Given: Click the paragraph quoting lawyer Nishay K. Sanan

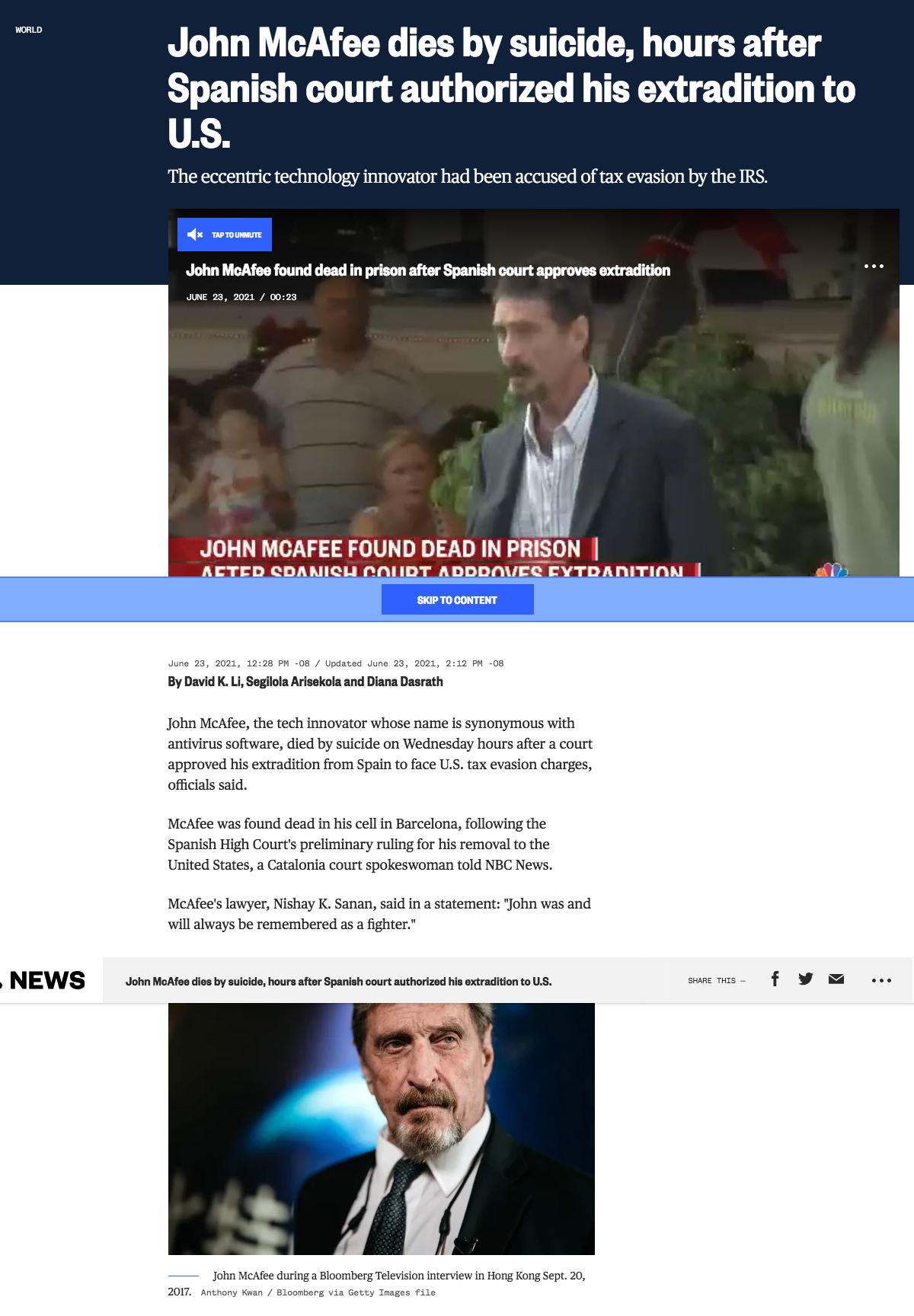Looking at the screenshot, I should (x=379, y=914).
